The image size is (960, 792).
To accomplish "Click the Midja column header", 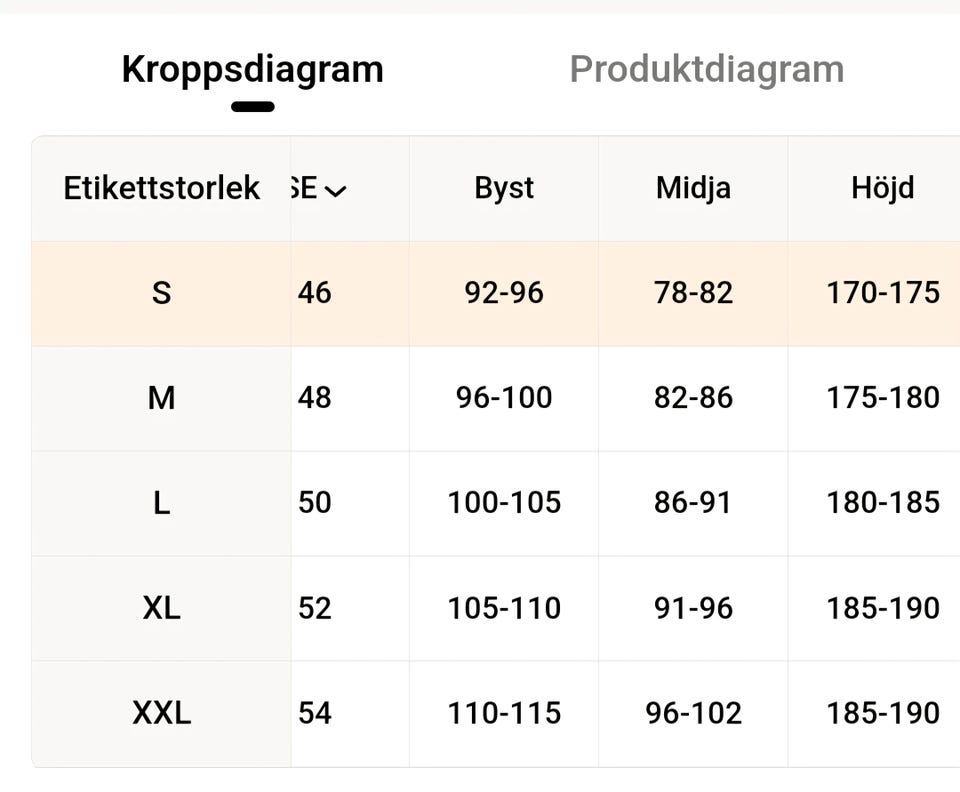I will [693, 188].
